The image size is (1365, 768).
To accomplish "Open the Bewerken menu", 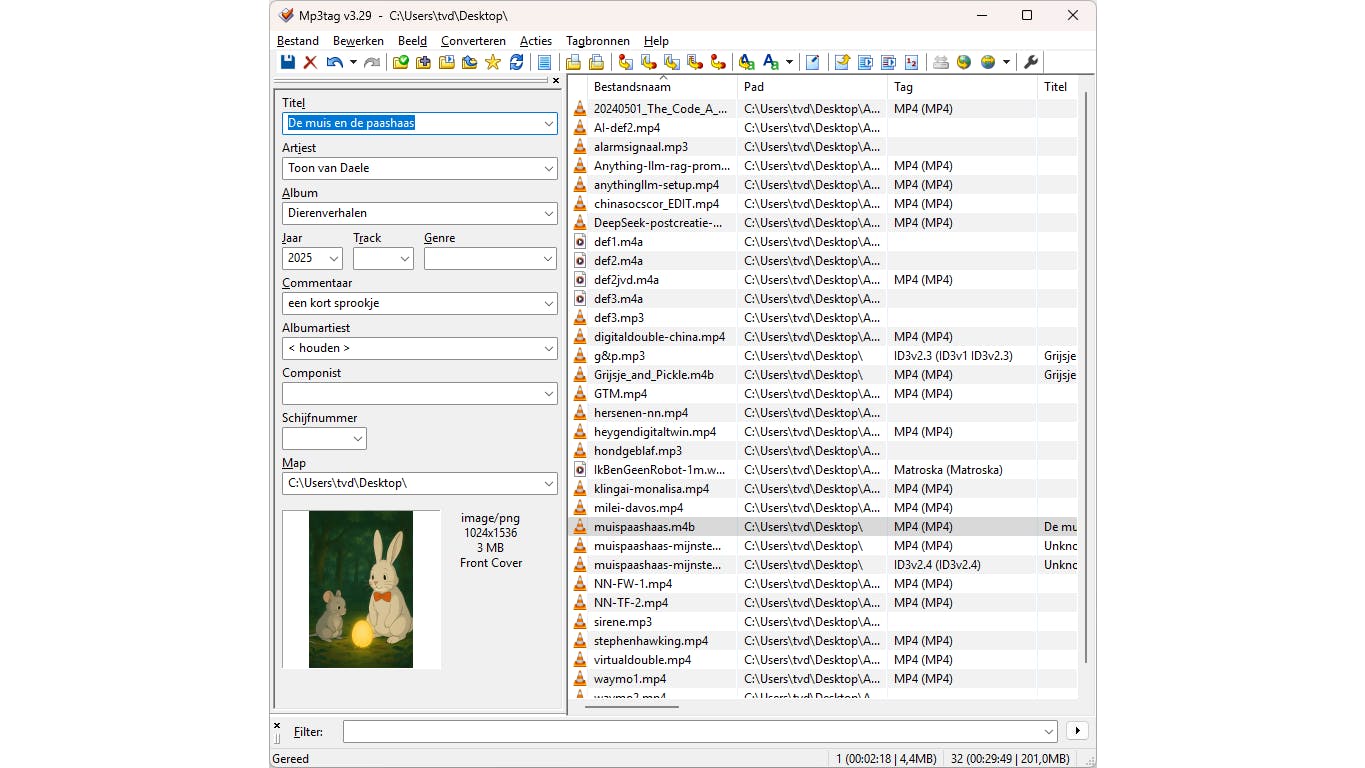I will 358,41.
